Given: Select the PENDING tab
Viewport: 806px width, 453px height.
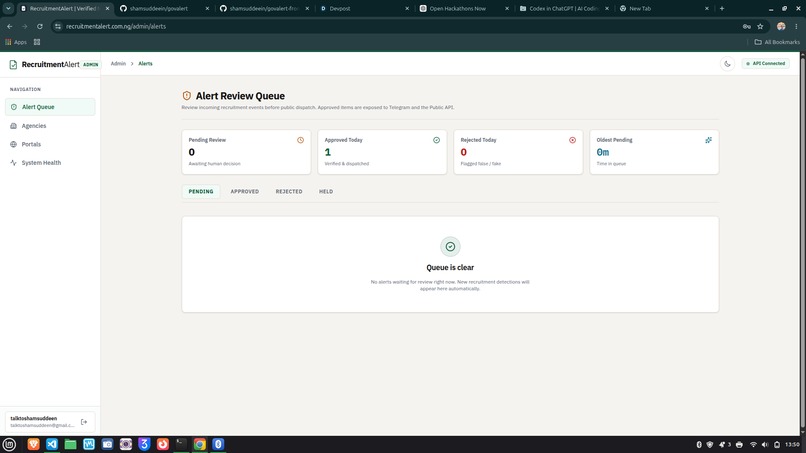Looking at the screenshot, I should pos(201,191).
